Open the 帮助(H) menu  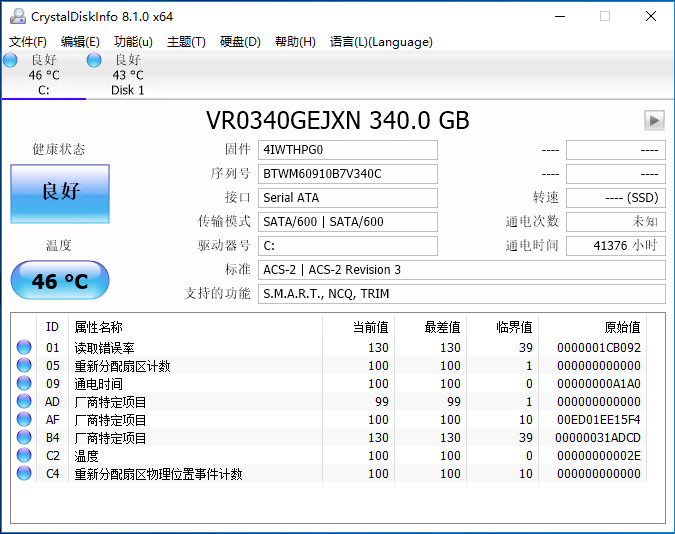295,42
